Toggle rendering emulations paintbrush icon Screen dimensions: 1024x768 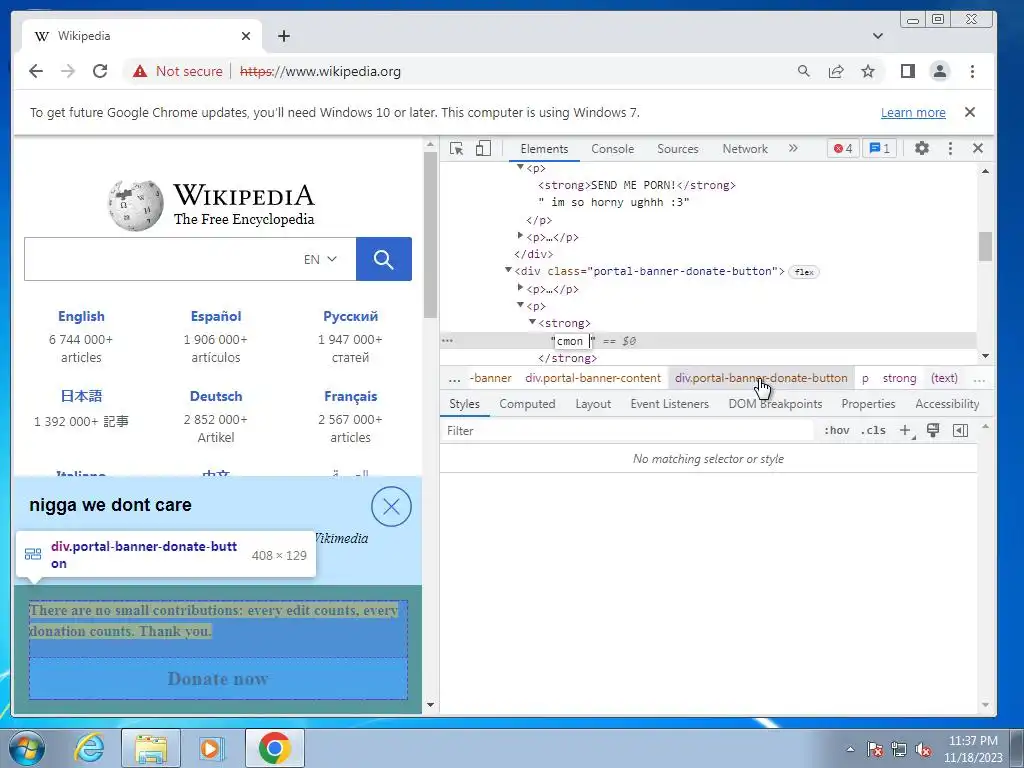933,430
